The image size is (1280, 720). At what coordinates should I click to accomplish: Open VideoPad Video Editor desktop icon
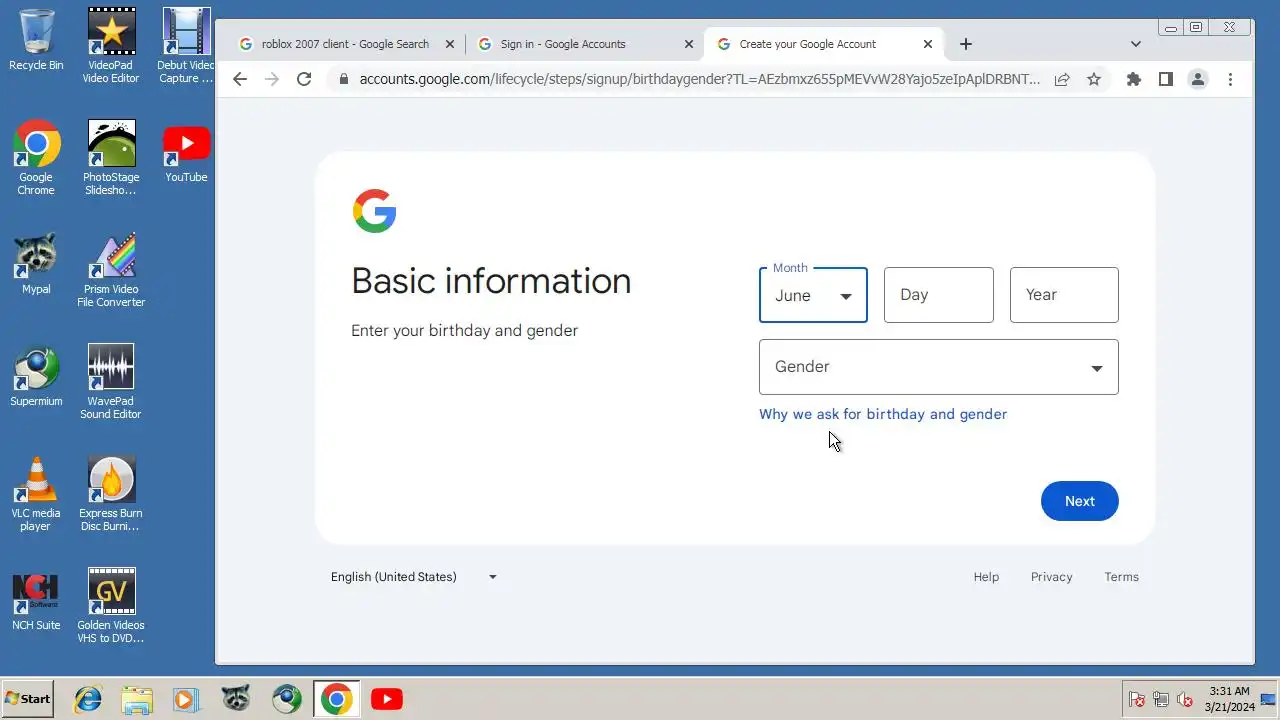(x=111, y=46)
